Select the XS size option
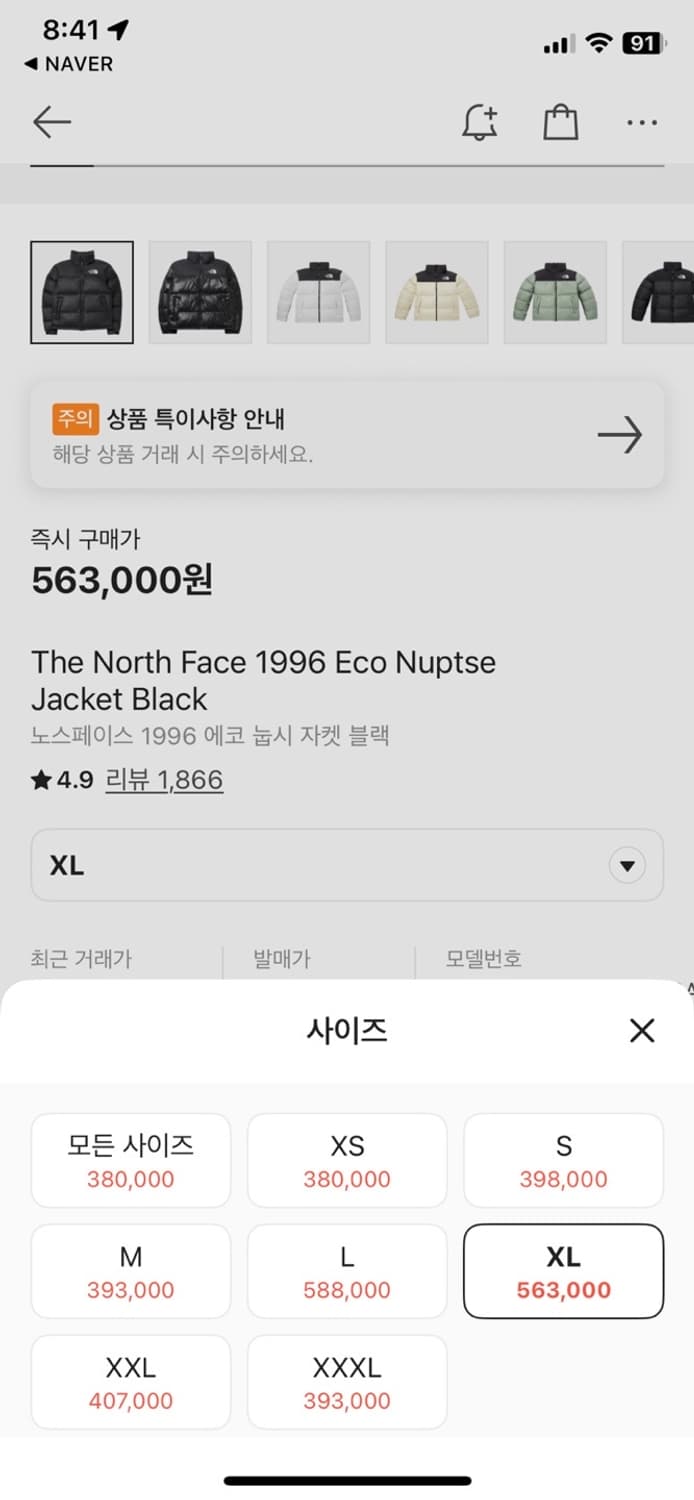 347,1161
